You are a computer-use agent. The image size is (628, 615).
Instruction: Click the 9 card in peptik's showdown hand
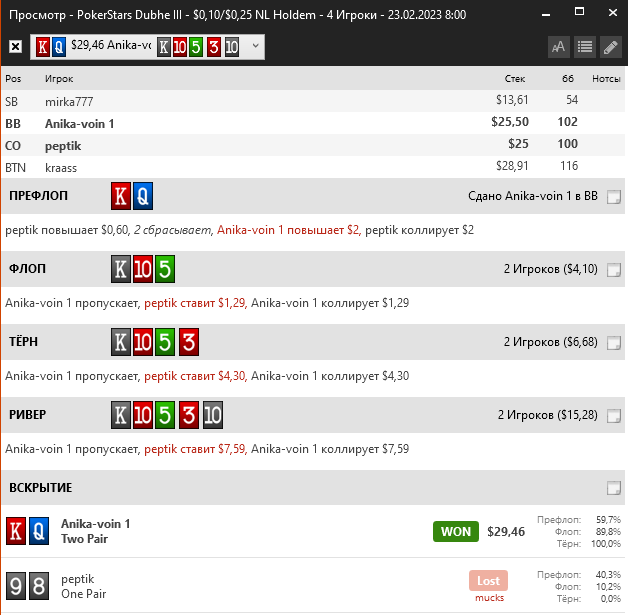click(16, 586)
